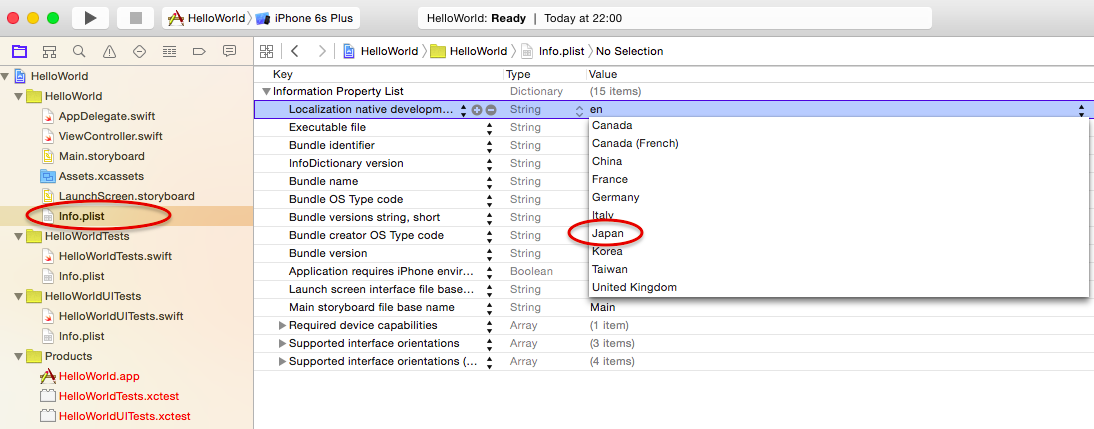This screenshot has height=429, width=1094.
Task: Show the Breakpoint navigator
Action: pos(199,51)
